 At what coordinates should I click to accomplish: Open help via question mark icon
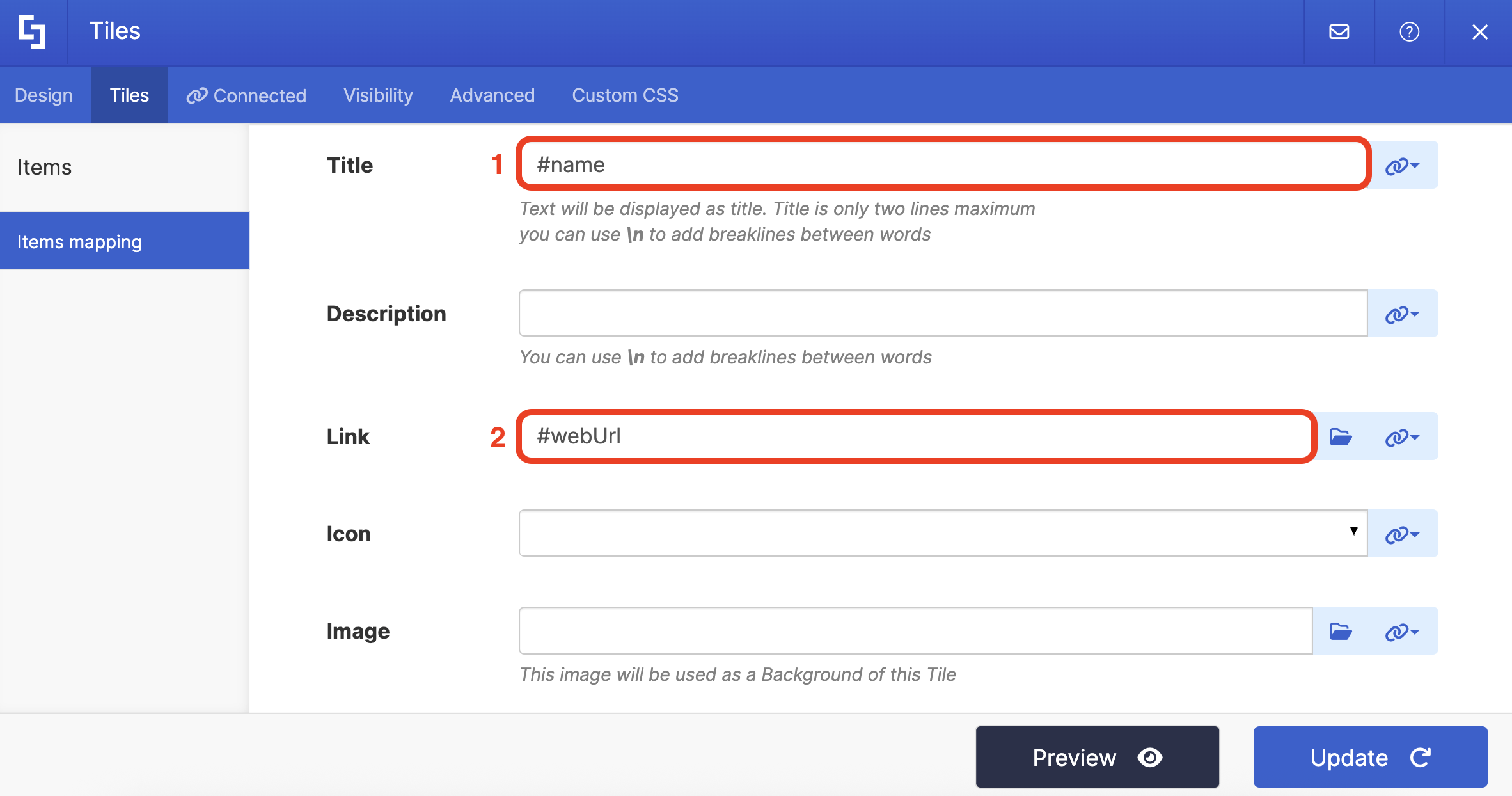(1409, 32)
